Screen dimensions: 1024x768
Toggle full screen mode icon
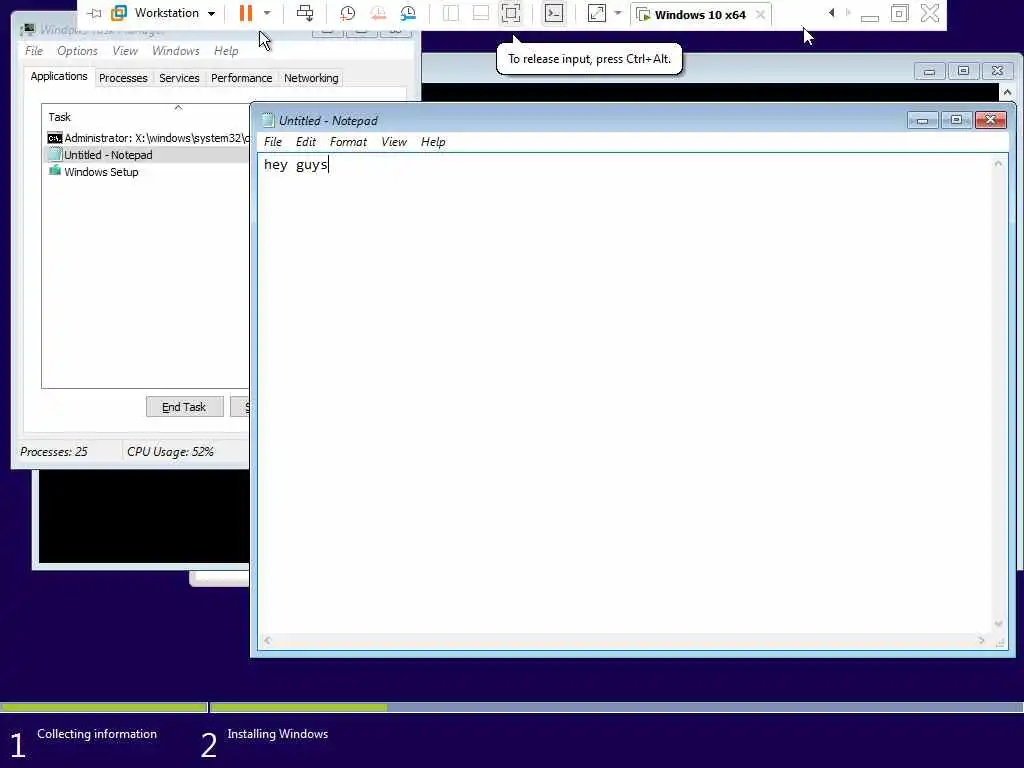511,13
